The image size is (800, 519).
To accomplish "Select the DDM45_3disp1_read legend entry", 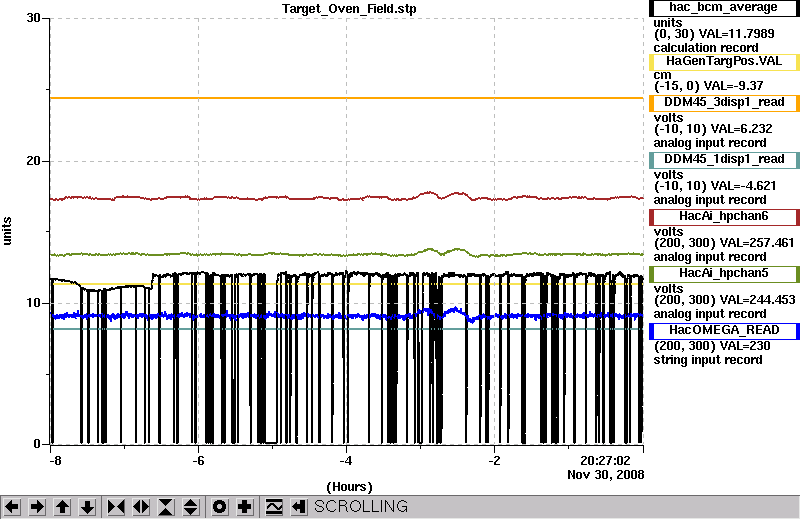I will [723, 103].
